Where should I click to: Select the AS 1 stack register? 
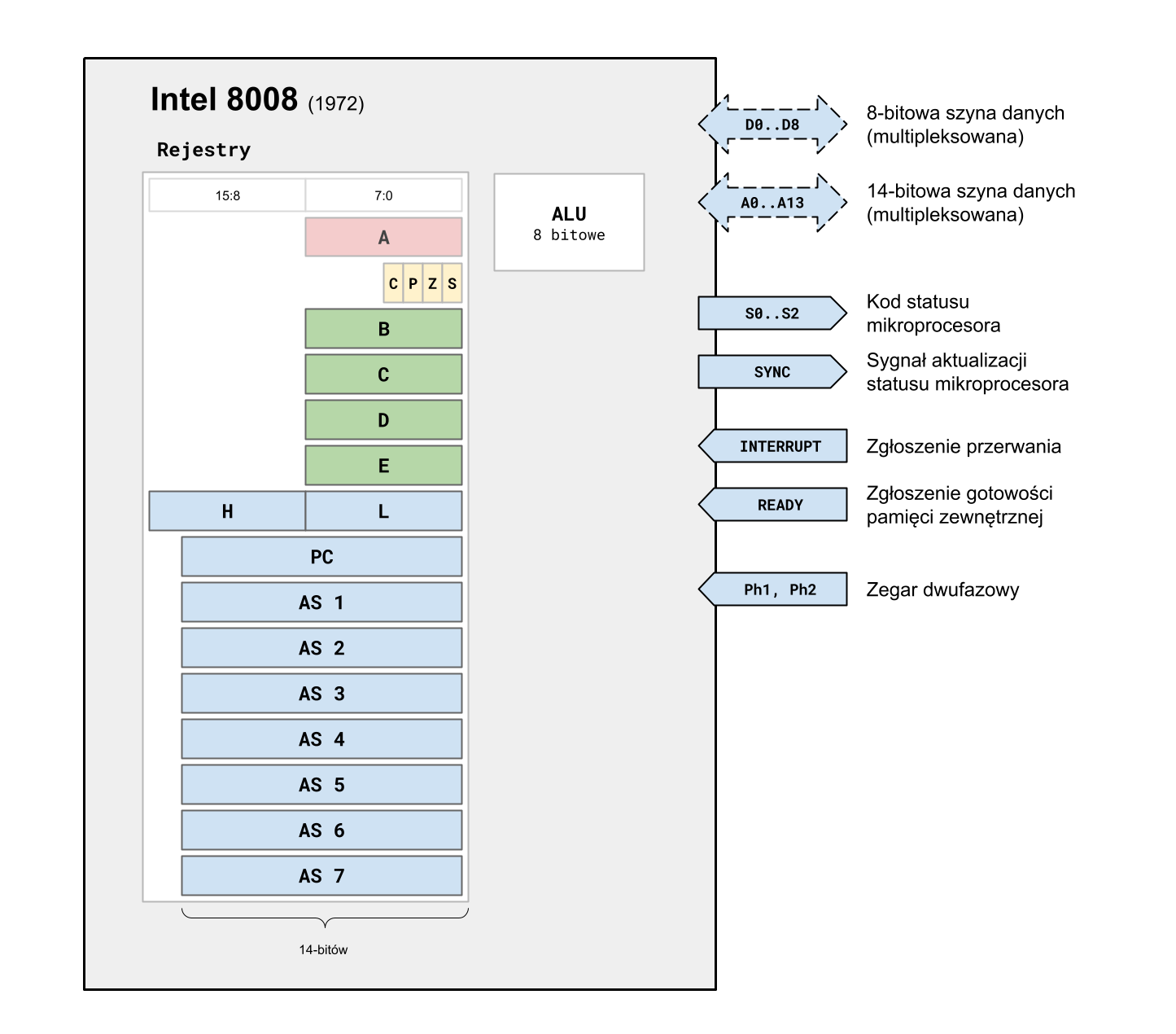click(x=321, y=602)
